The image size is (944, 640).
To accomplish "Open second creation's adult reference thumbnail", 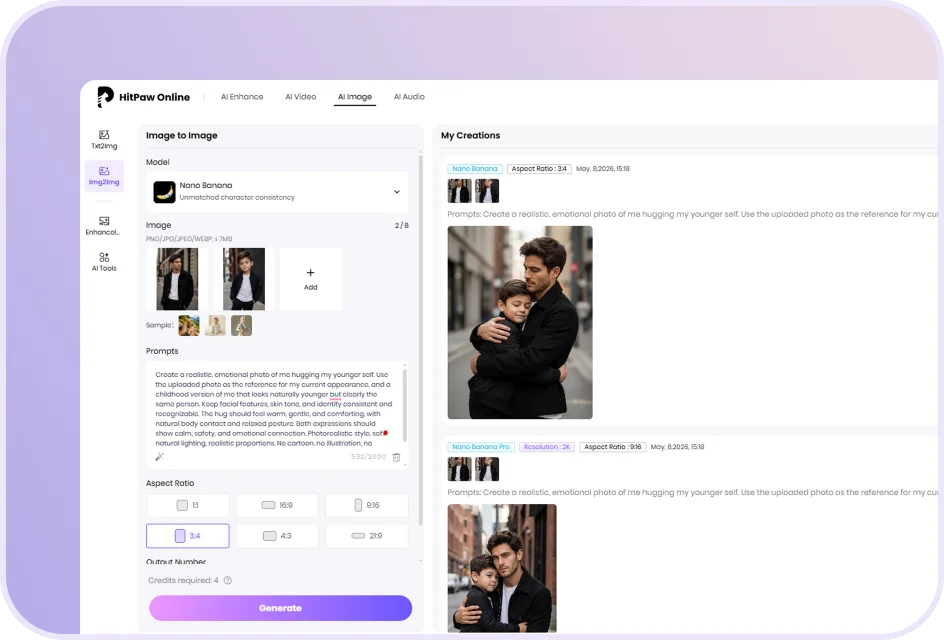I will click(459, 470).
